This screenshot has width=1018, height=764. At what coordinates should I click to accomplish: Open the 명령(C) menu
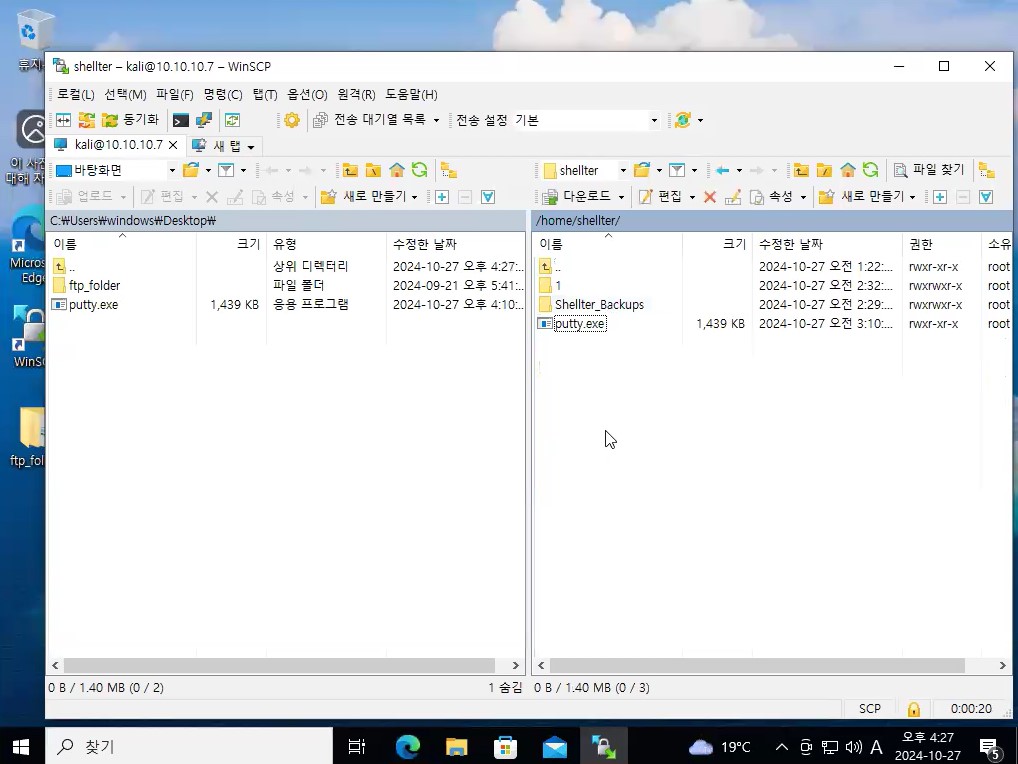point(223,95)
